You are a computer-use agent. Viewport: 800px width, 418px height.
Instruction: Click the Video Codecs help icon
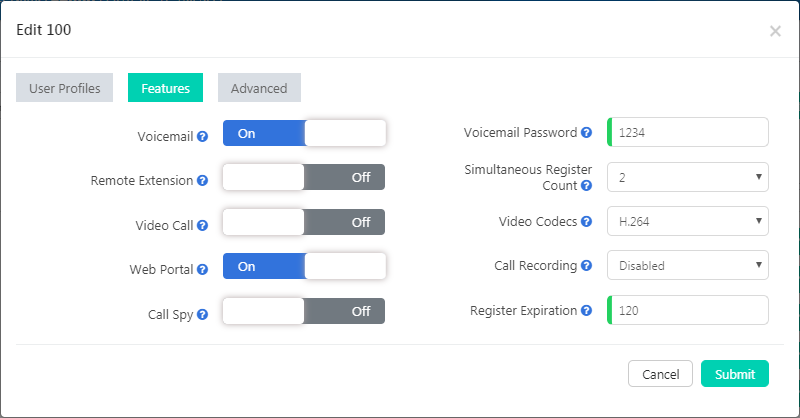click(586, 222)
